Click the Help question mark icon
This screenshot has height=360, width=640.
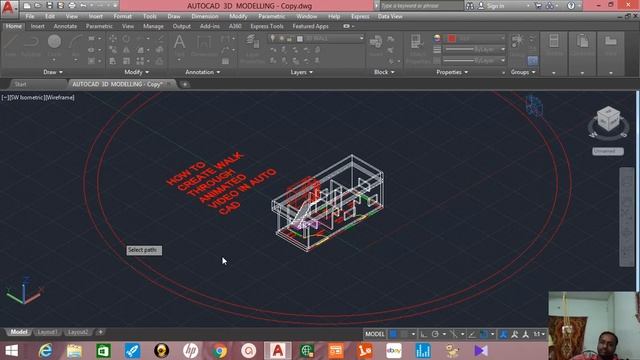pos(571,5)
